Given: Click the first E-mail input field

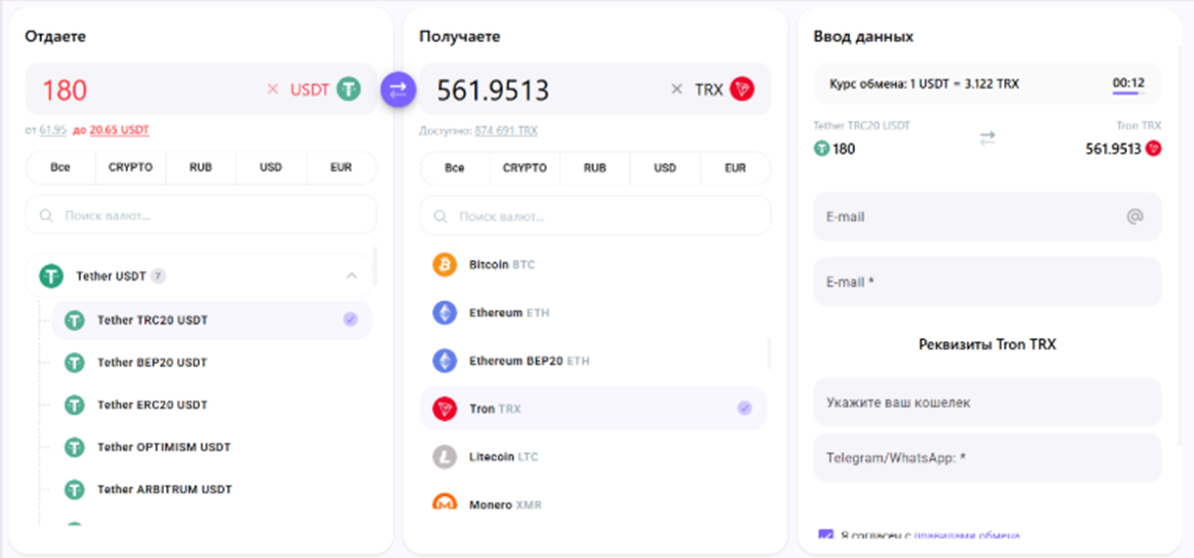Looking at the screenshot, I should point(988,217).
